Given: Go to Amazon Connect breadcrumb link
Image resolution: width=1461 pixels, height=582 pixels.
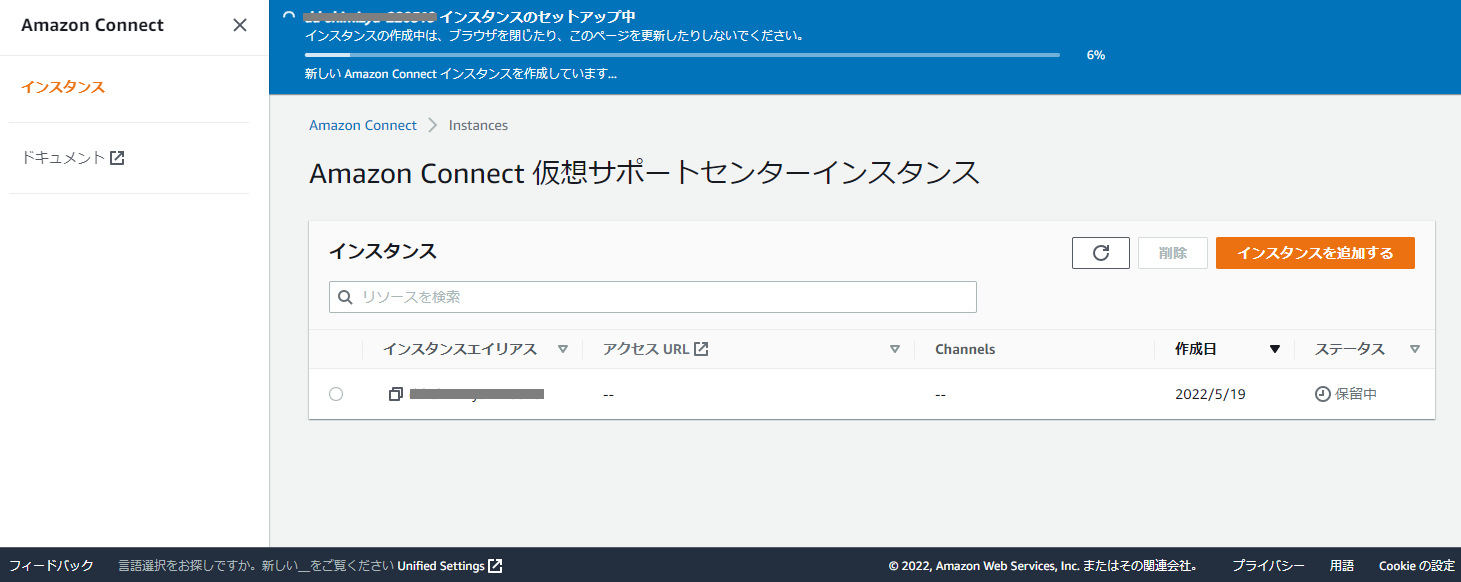Looking at the screenshot, I should click(363, 125).
